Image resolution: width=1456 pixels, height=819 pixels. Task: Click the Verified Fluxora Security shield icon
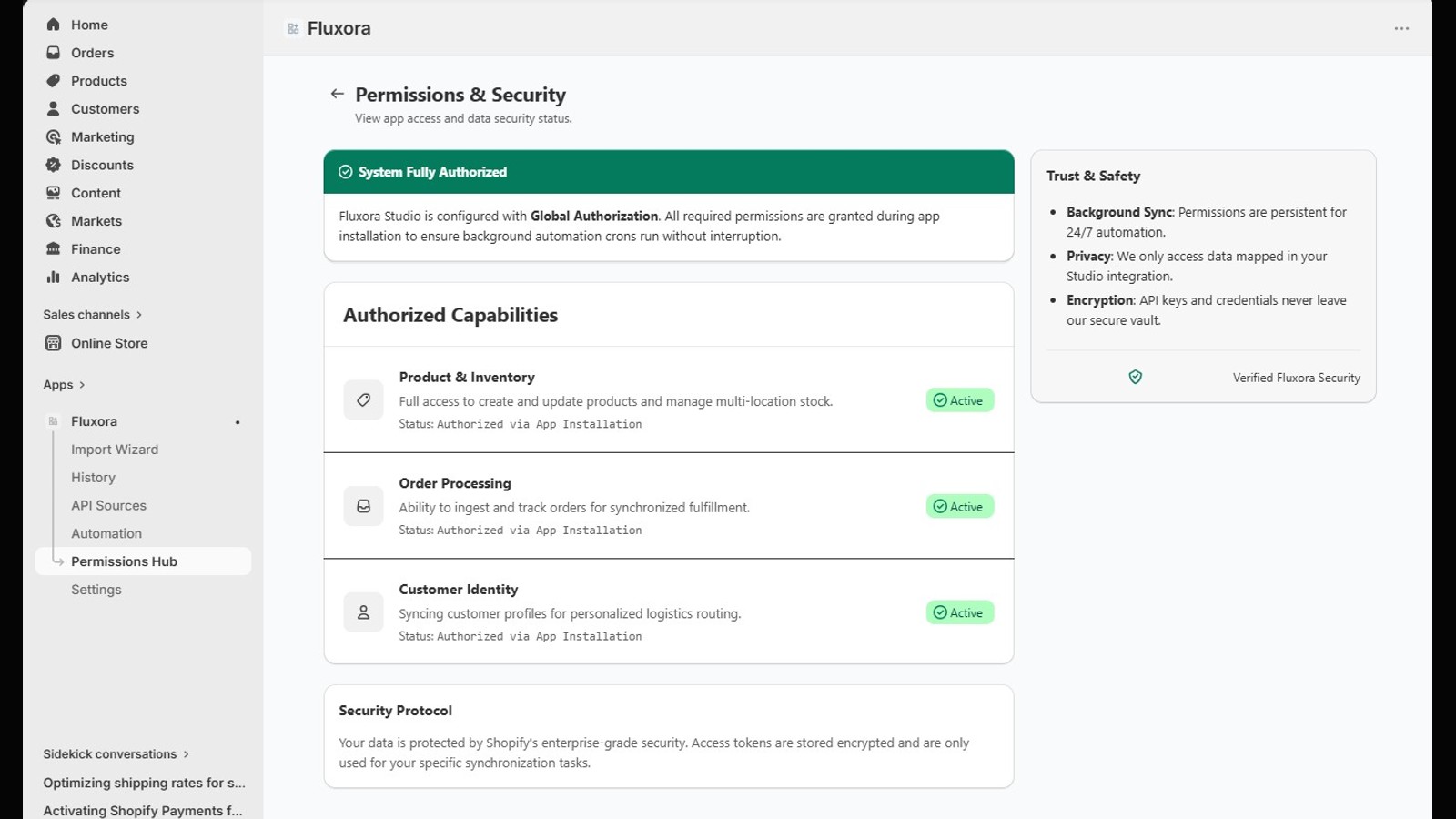point(1135,377)
